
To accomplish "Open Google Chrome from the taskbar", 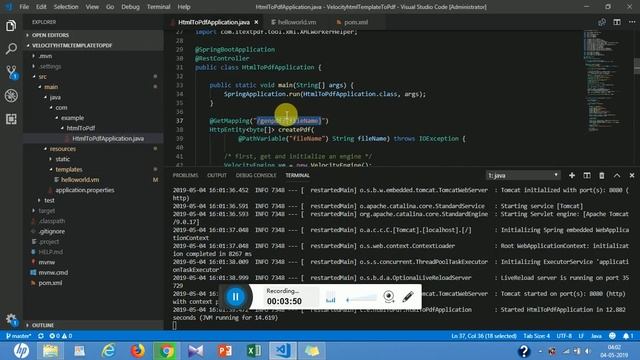I will tap(167, 351).
